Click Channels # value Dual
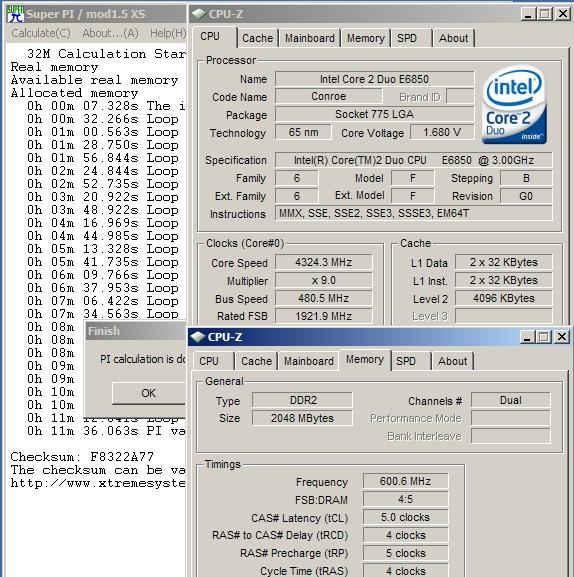Viewport: 574px width, 577px height. tap(511, 400)
